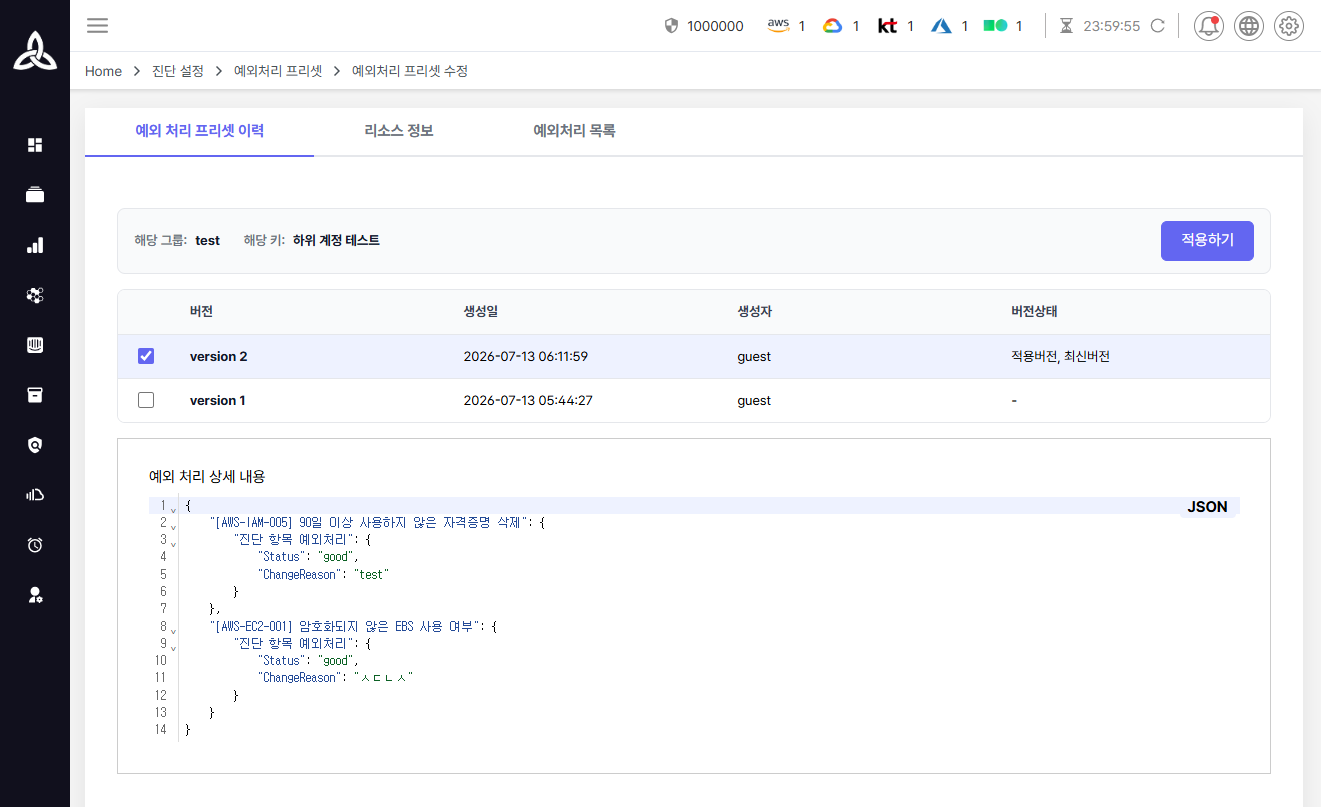The width and height of the screenshot is (1321, 807).
Task: Click the ChangeReason "ㅅㄷㄴㅅ" line in the editor
Action: click(x=336, y=679)
